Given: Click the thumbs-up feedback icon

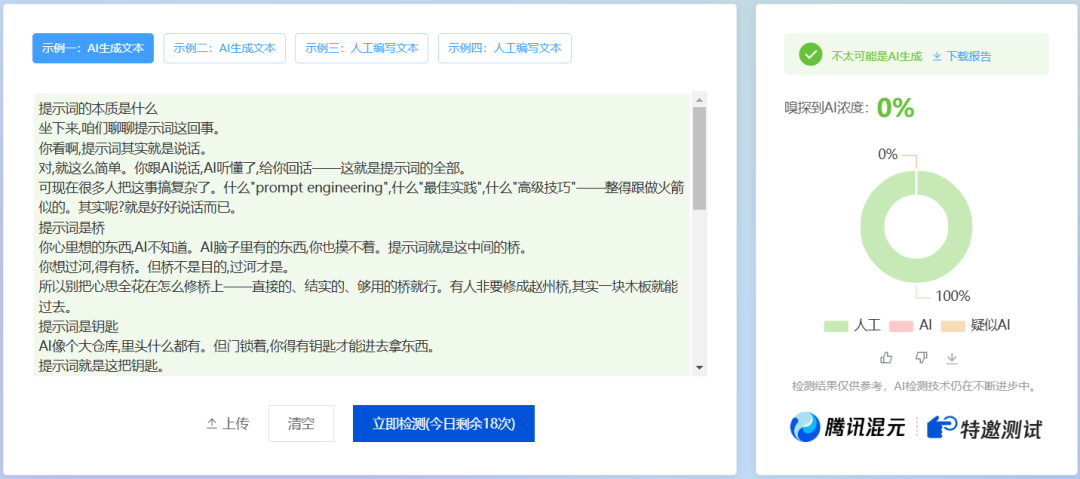Looking at the screenshot, I should (886, 357).
